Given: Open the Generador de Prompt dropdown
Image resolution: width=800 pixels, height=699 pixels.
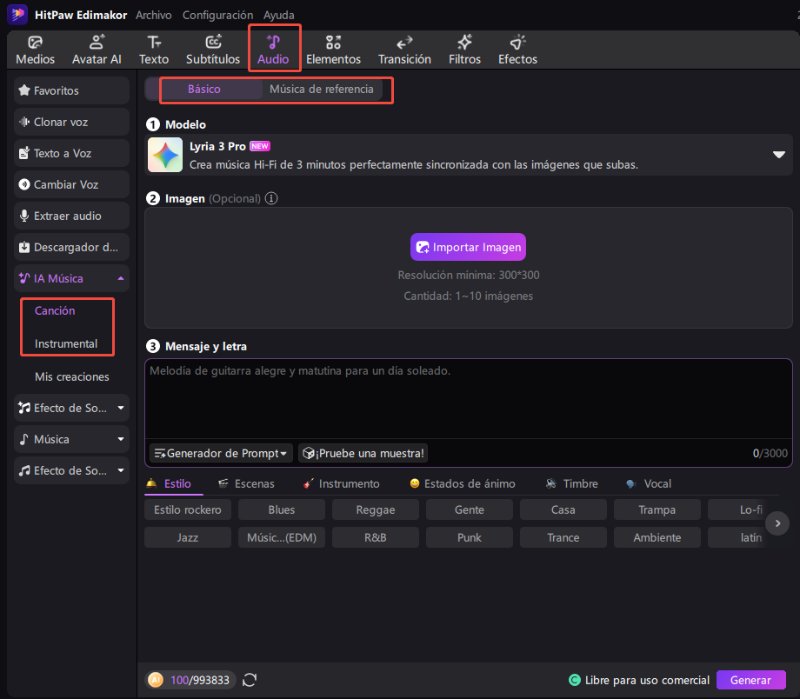Looking at the screenshot, I should (x=221, y=453).
